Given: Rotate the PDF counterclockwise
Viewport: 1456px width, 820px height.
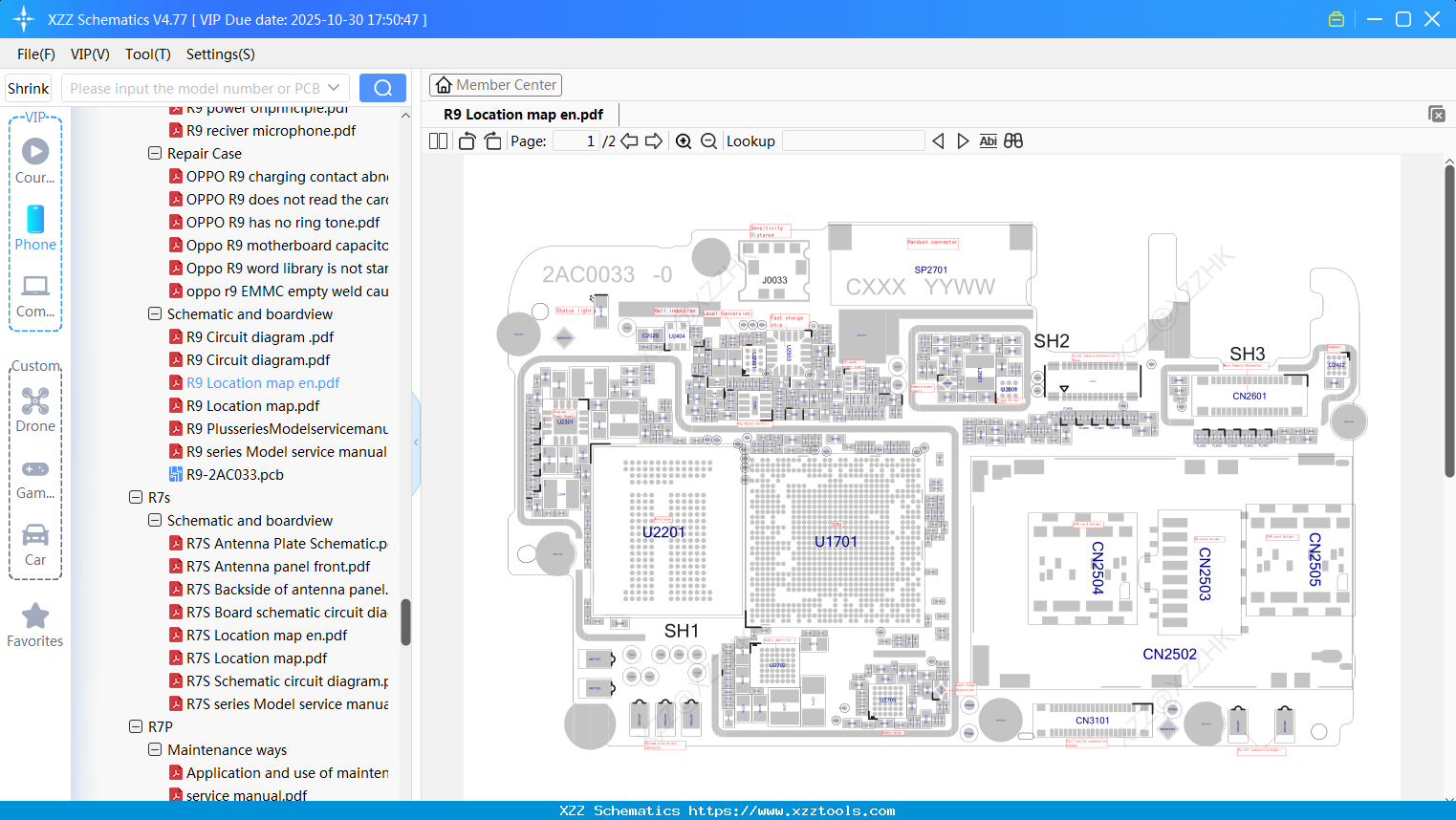Looking at the screenshot, I should pyautogui.click(x=466, y=140).
